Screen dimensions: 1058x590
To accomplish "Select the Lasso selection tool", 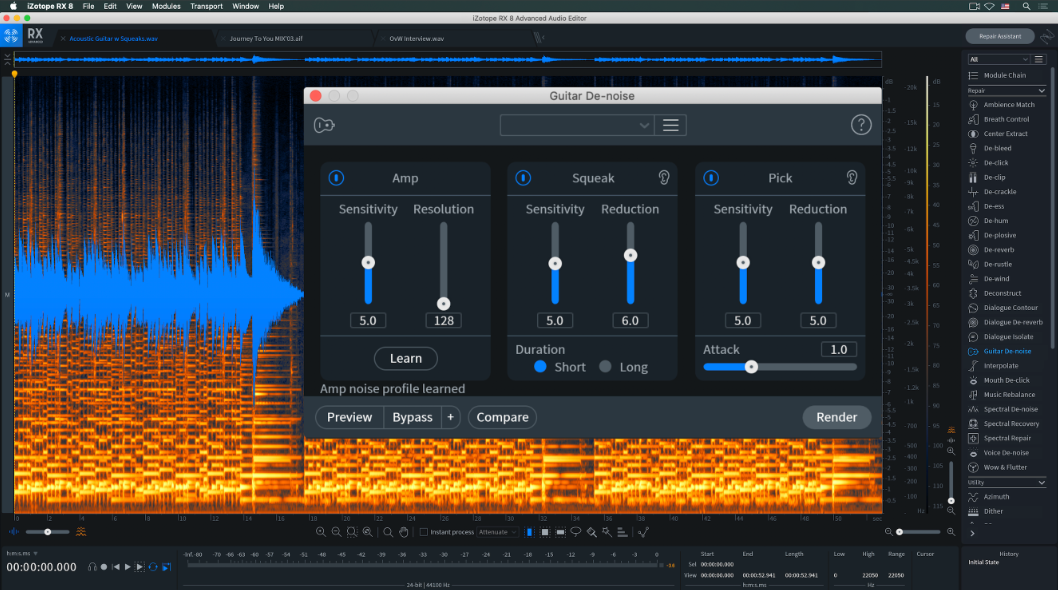I will pyautogui.click(x=576, y=532).
